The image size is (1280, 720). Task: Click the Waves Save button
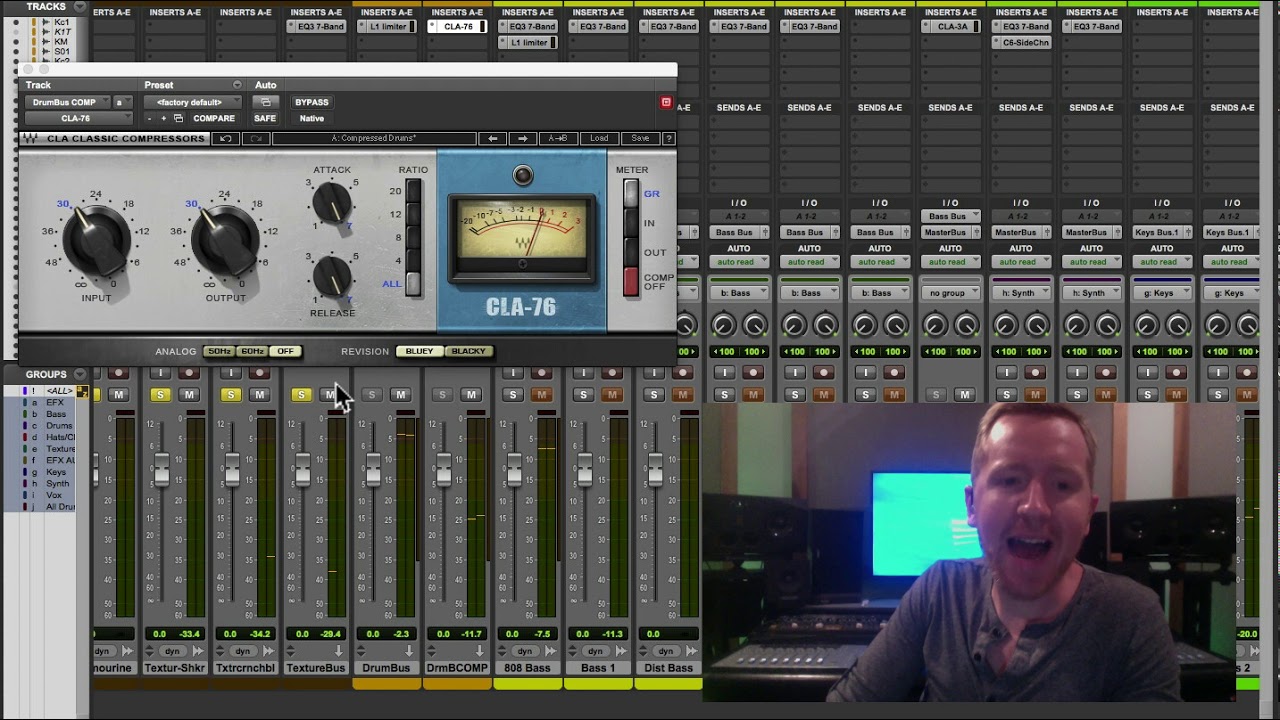click(640, 138)
